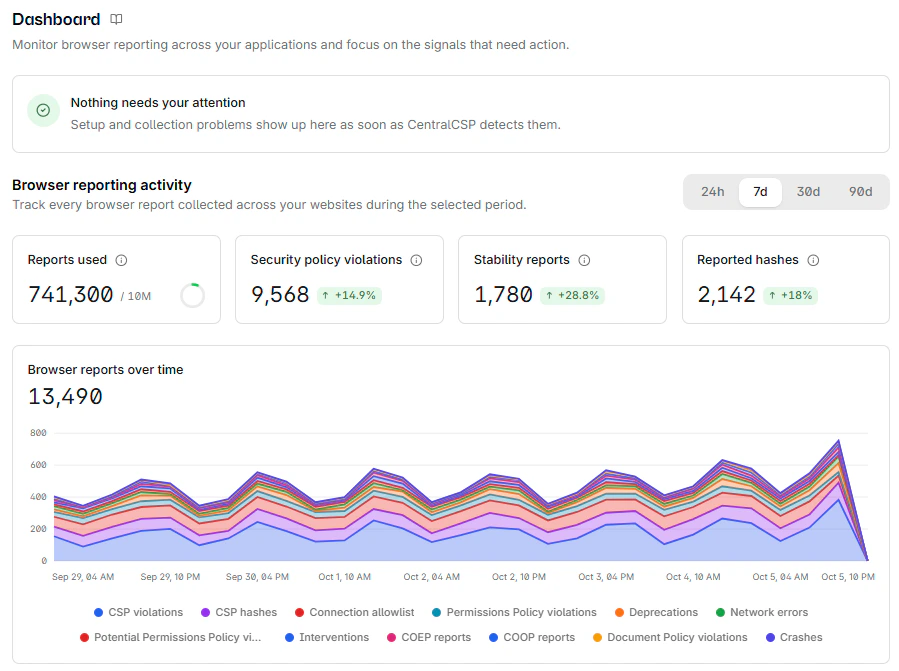
Task: Click the Nothing needs your attention heading
Action: [x=158, y=103]
